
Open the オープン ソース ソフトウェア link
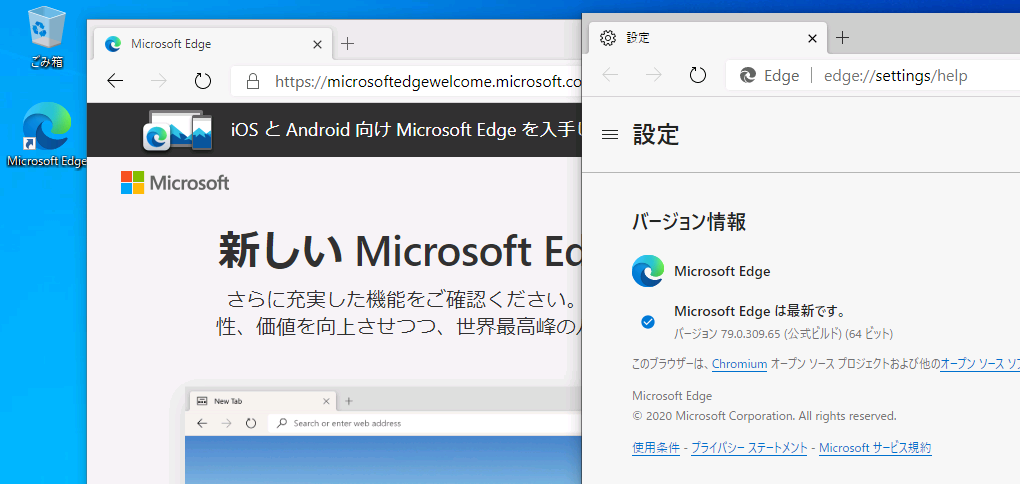(x=980, y=364)
